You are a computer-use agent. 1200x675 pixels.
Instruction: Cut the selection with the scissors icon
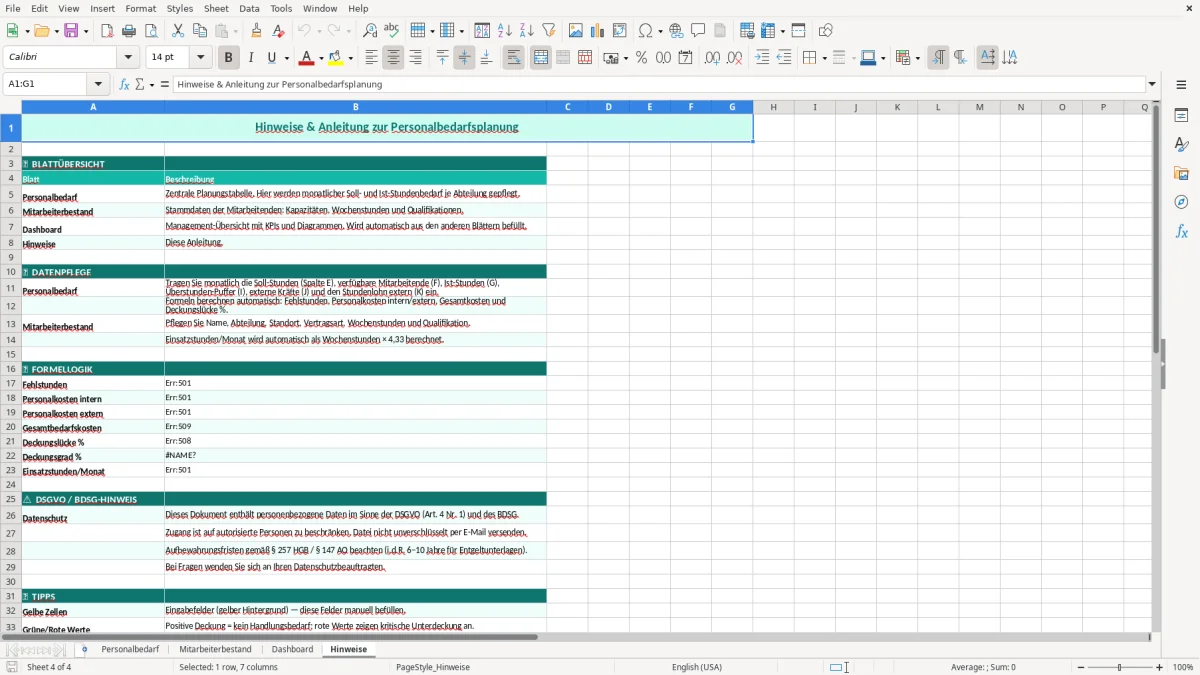[x=178, y=31]
